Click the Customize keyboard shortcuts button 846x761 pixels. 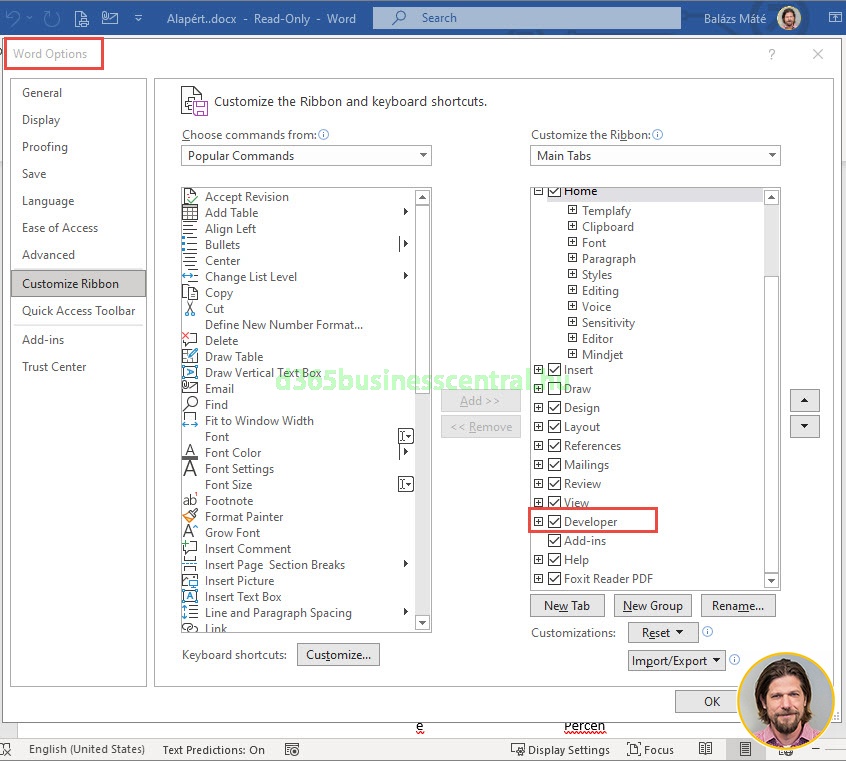338,655
